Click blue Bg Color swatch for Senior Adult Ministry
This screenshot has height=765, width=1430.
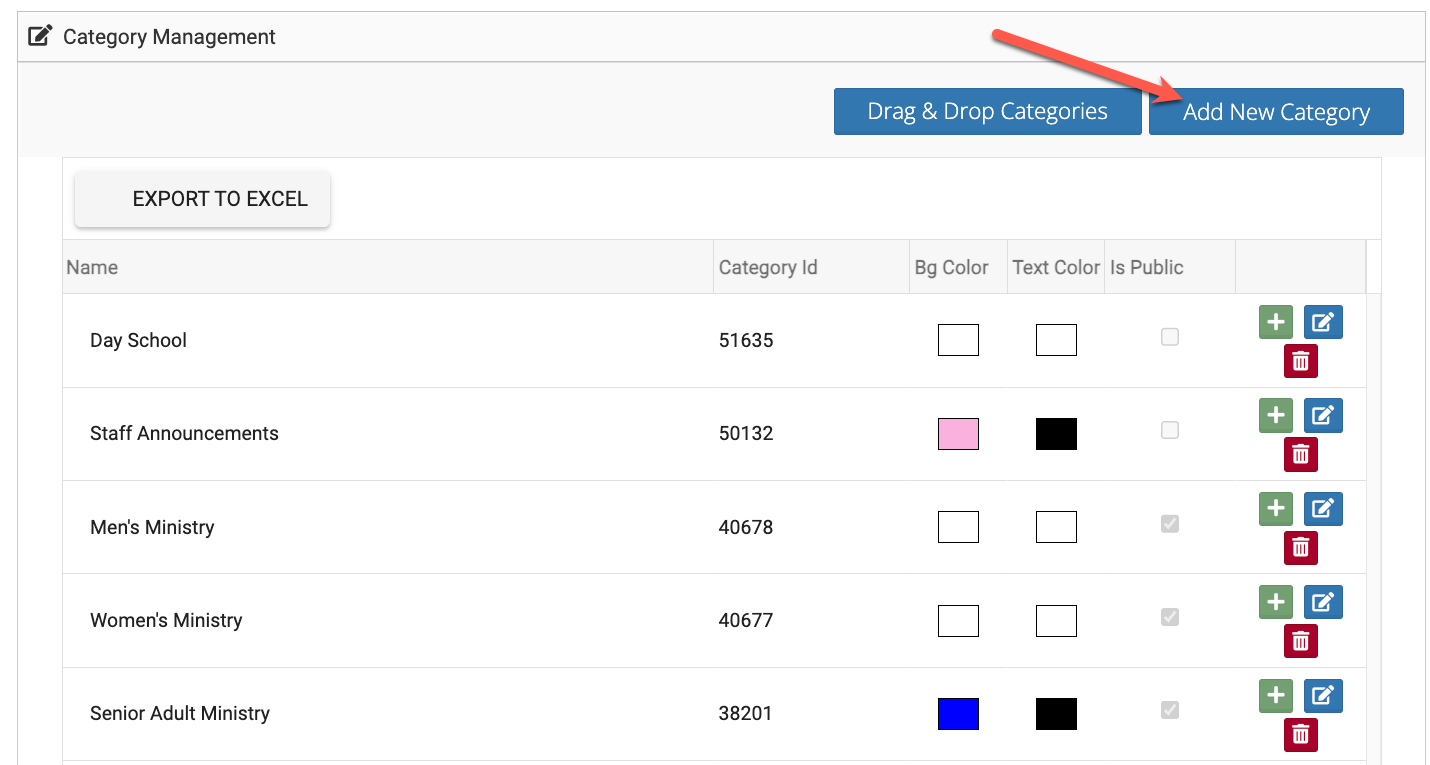[958, 714]
